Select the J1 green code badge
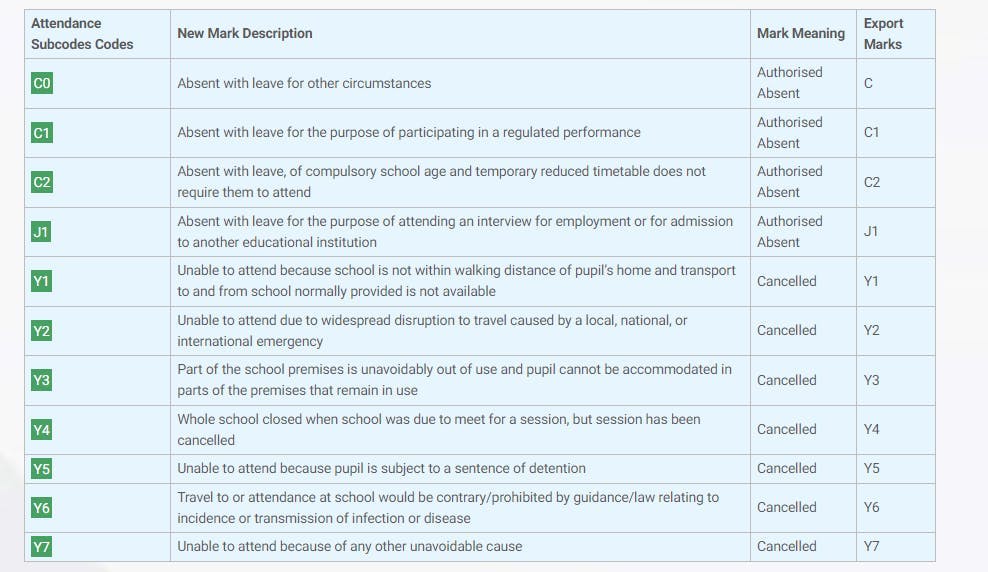 tap(41, 232)
